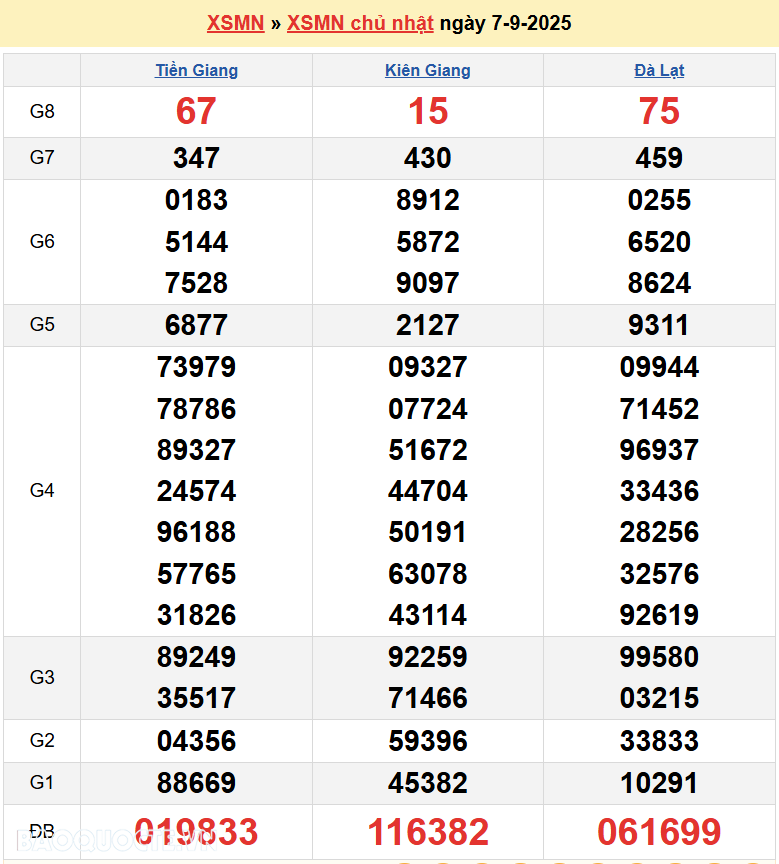779x864 pixels.
Task: Select Kiên Giang G8 result 15
Action: coord(427,111)
